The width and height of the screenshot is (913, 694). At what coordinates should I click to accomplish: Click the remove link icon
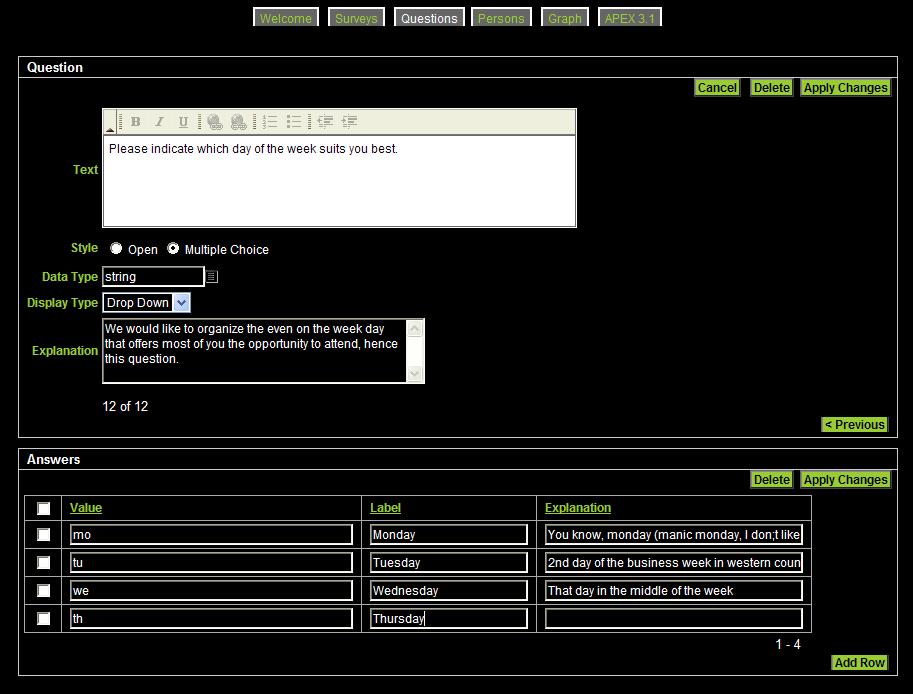tap(238, 122)
